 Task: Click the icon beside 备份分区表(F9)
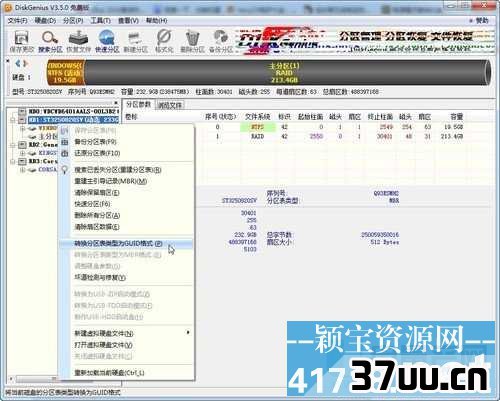tap(65, 142)
